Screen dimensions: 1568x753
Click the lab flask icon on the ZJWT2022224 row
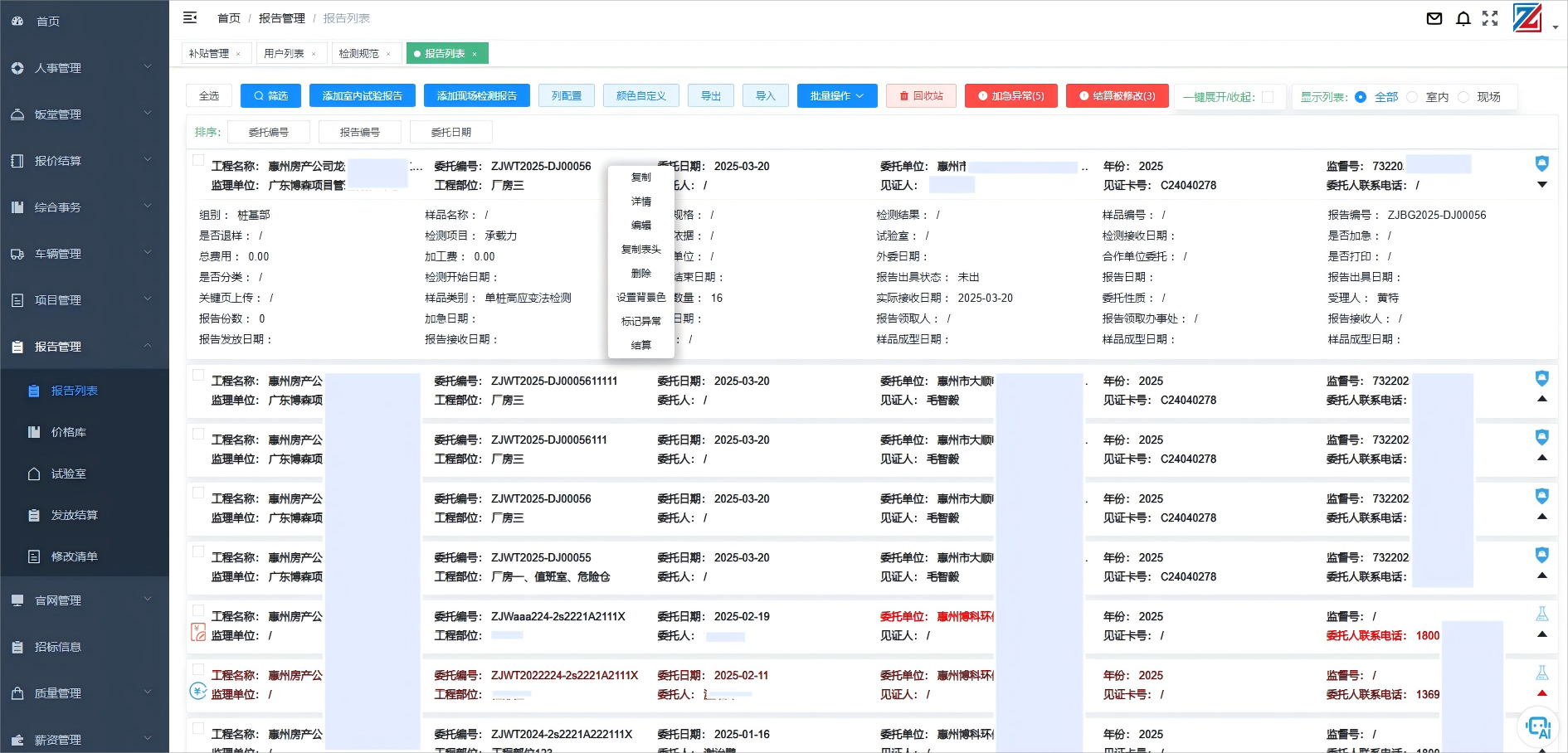(x=1541, y=672)
